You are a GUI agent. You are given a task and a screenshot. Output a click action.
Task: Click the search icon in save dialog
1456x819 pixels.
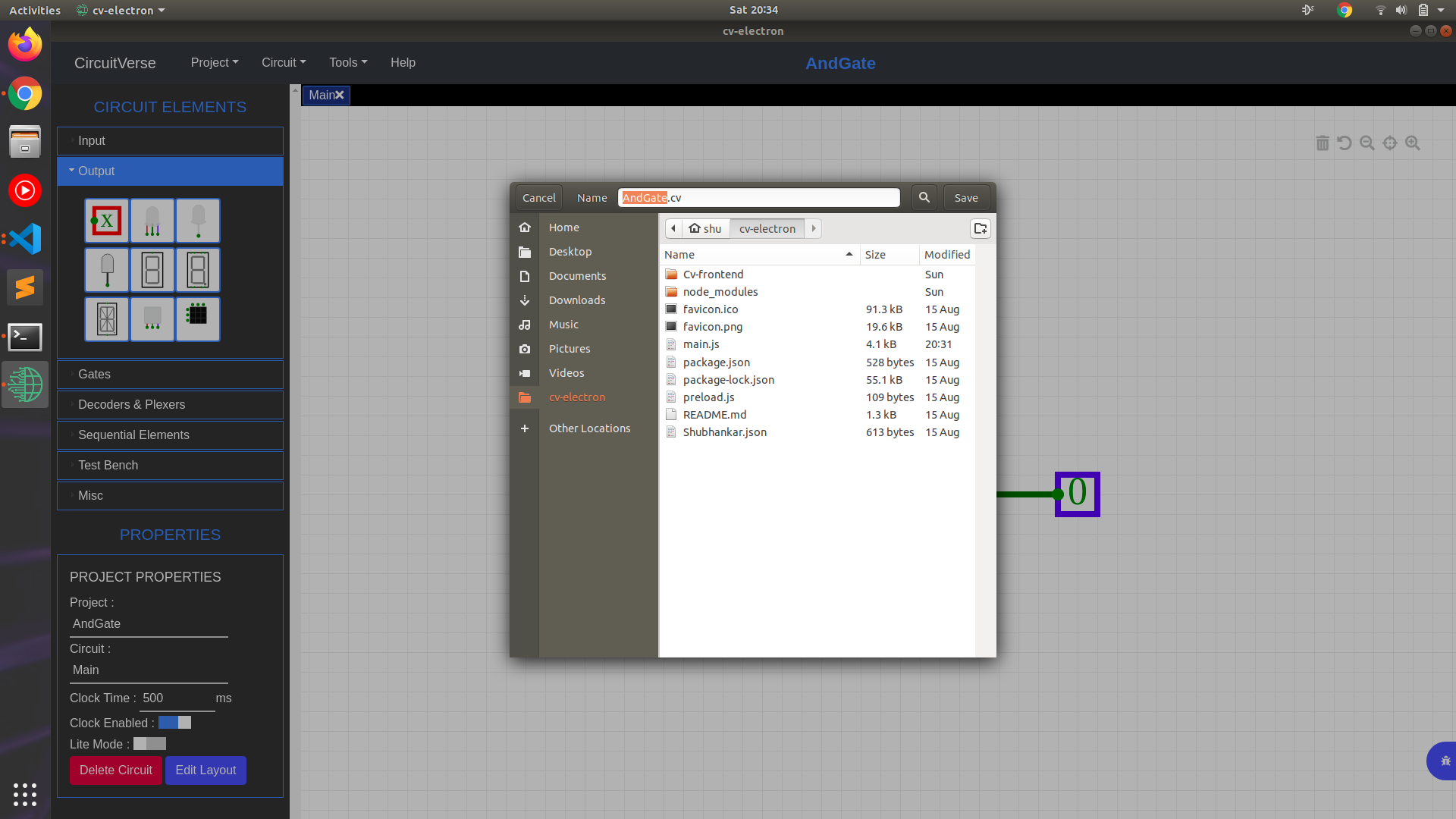tap(924, 198)
